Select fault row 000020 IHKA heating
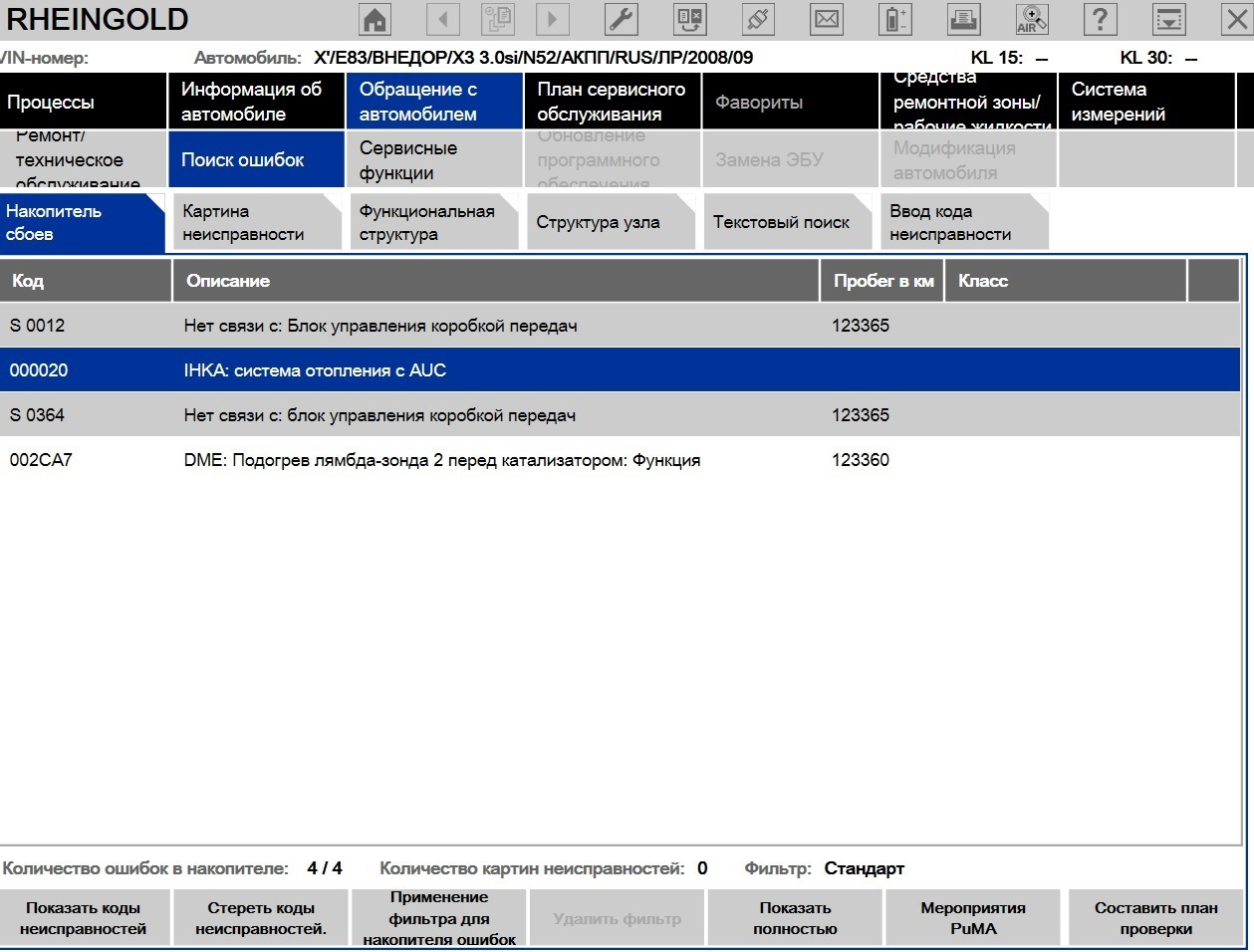This screenshot has width=1254, height=952. coord(620,370)
